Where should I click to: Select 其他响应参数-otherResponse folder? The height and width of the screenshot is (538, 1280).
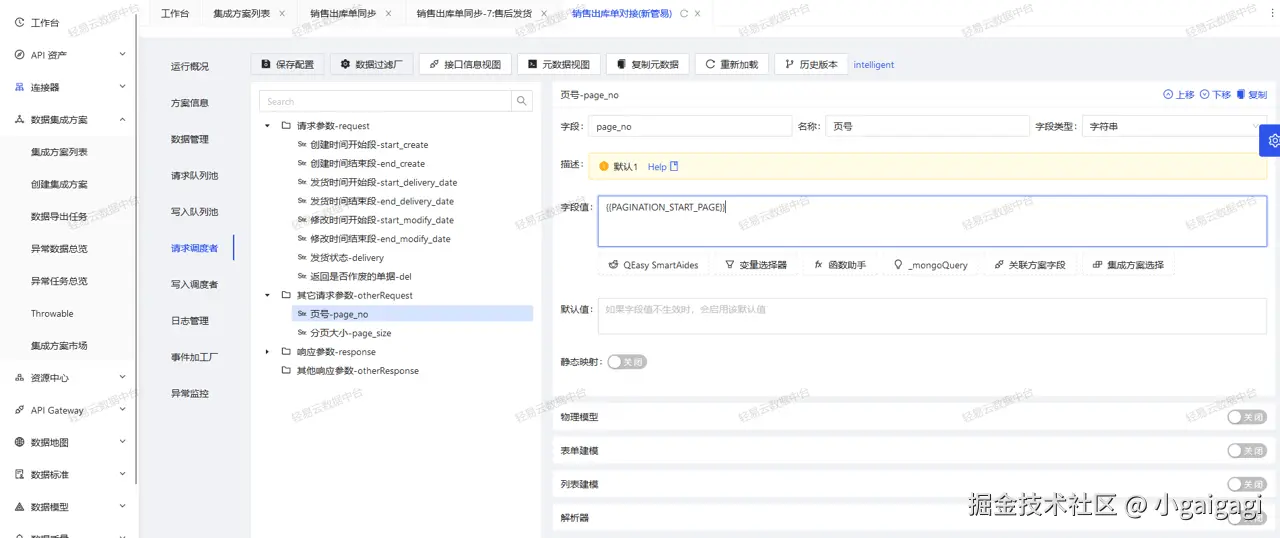point(357,371)
